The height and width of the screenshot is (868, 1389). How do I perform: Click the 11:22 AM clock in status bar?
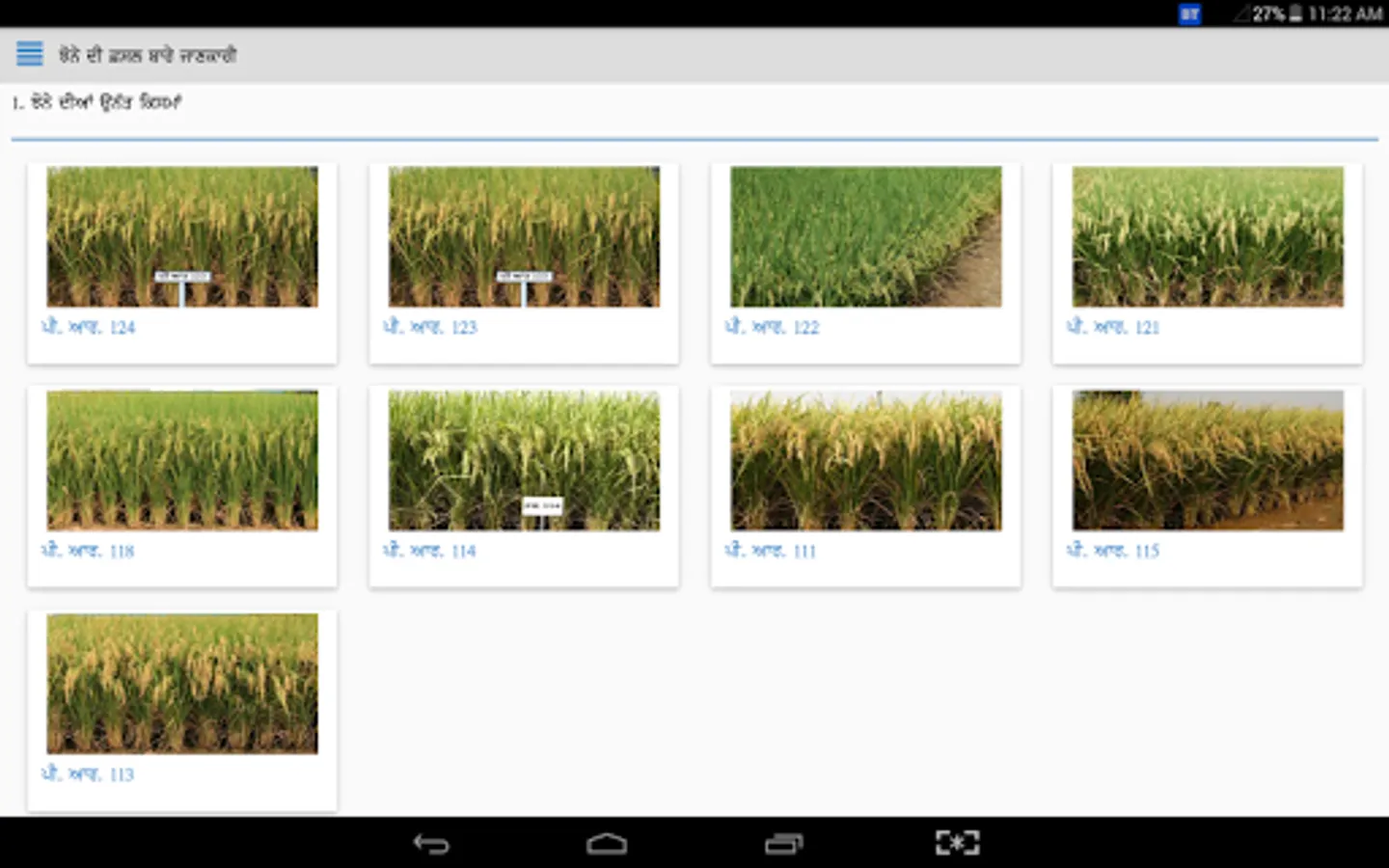pos(1346,14)
